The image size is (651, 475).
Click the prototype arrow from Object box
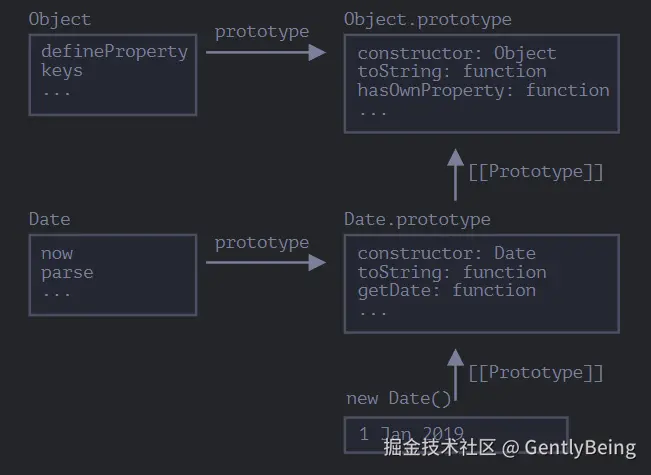coord(265,53)
